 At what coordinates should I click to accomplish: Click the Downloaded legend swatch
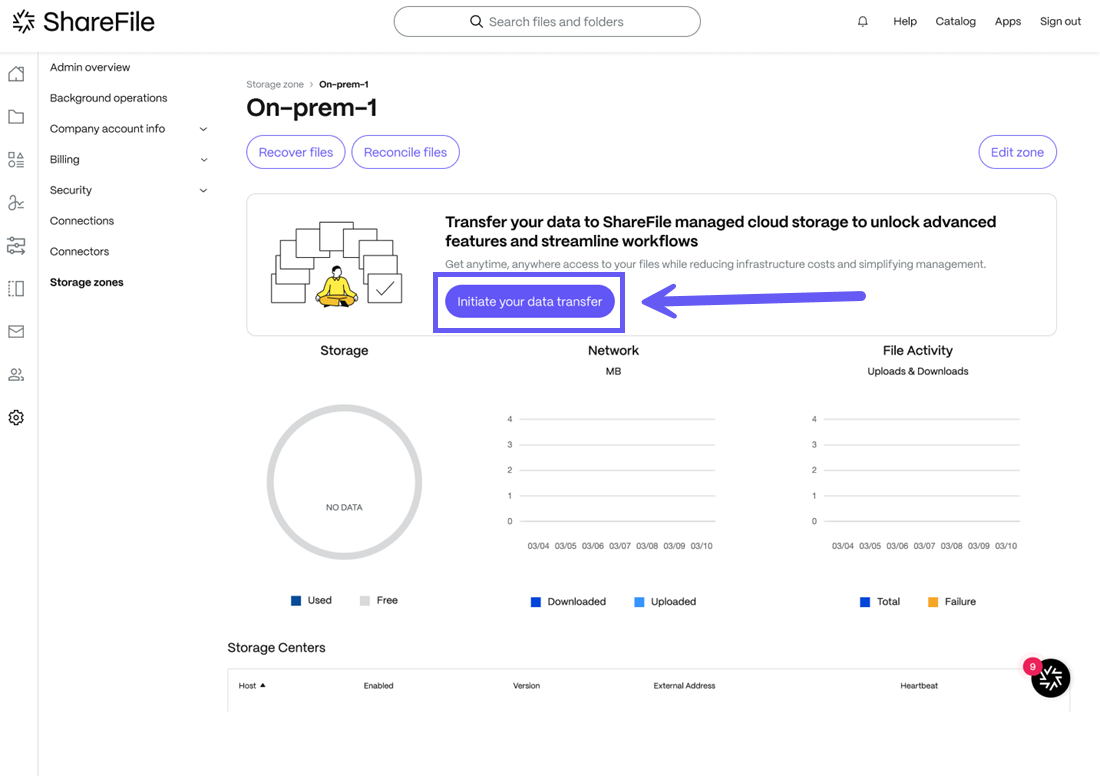[x=536, y=602]
